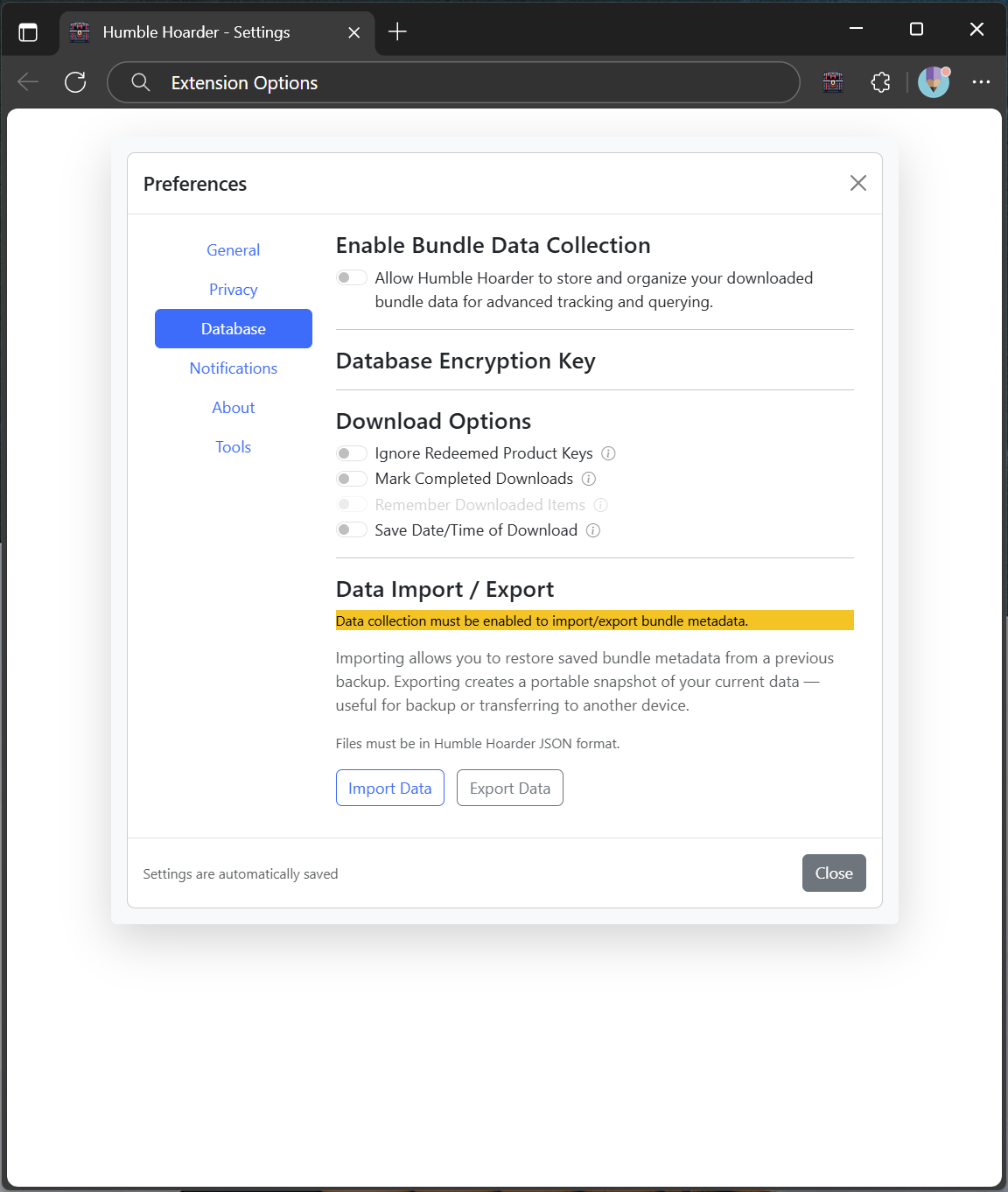The height and width of the screenshot is (1192, 1008).
Task: Open the browser three-dot settings menu
Action: click(x=981, y=82)
